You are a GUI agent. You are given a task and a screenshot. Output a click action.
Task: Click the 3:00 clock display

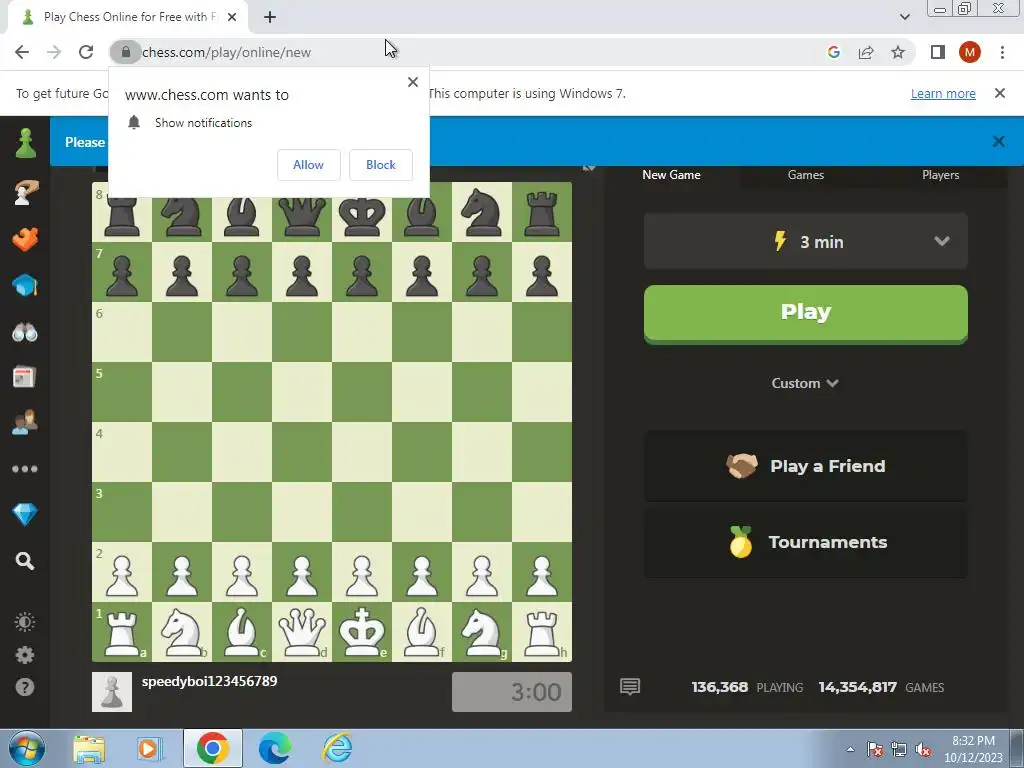pyautogui.click(x=512, y=692)
